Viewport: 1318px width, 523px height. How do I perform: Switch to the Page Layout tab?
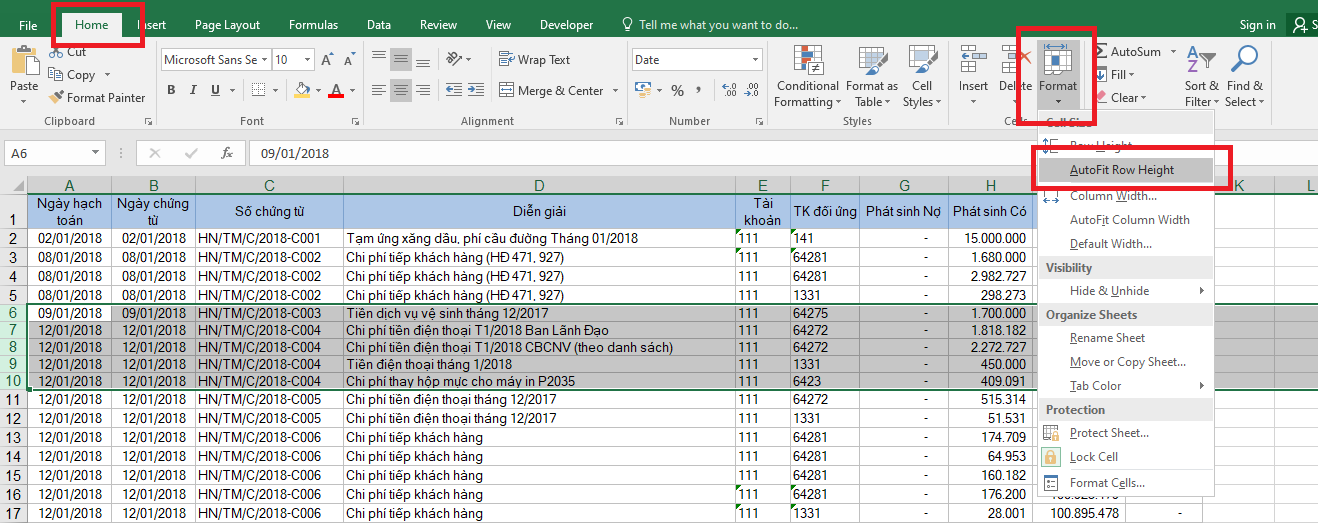(227, 25)
